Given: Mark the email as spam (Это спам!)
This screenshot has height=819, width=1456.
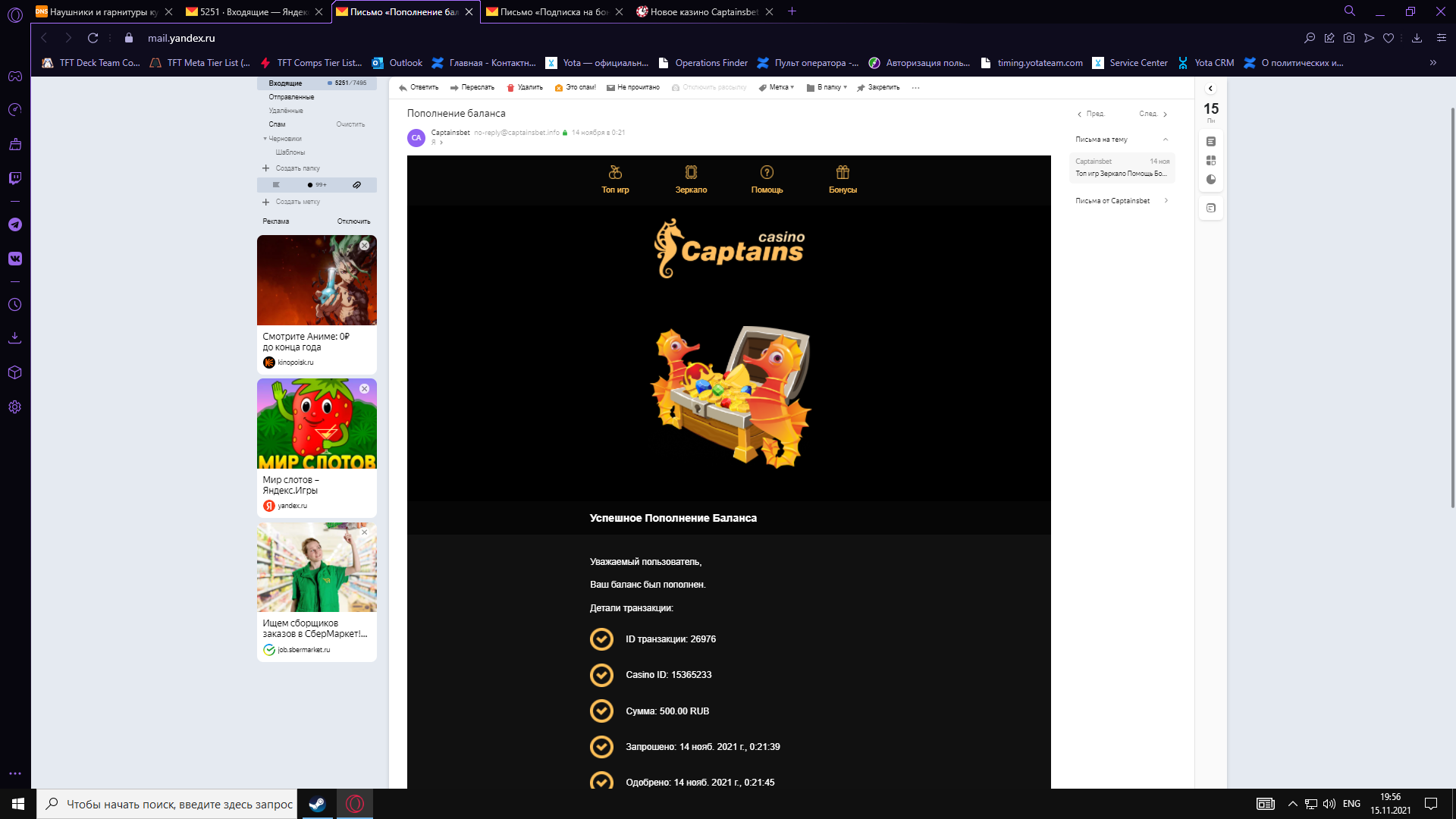Looking at the screenshot, I should pyautogui.click(x=559, y=88).
